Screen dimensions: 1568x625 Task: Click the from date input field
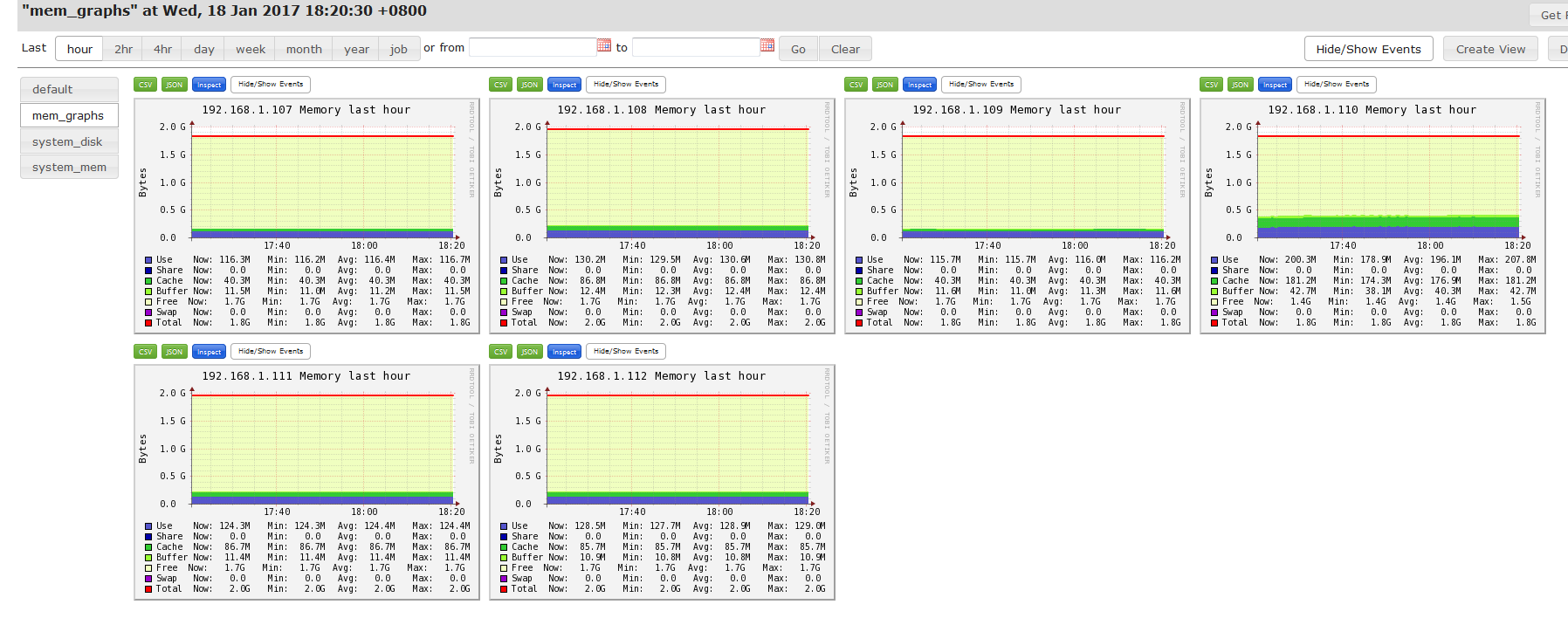pyautogui.click(x=533, y=47)
